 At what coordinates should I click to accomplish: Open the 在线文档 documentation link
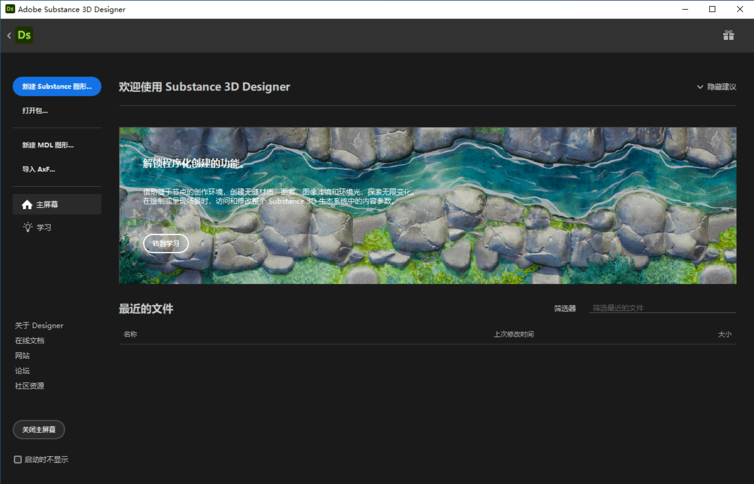point(29,340)
